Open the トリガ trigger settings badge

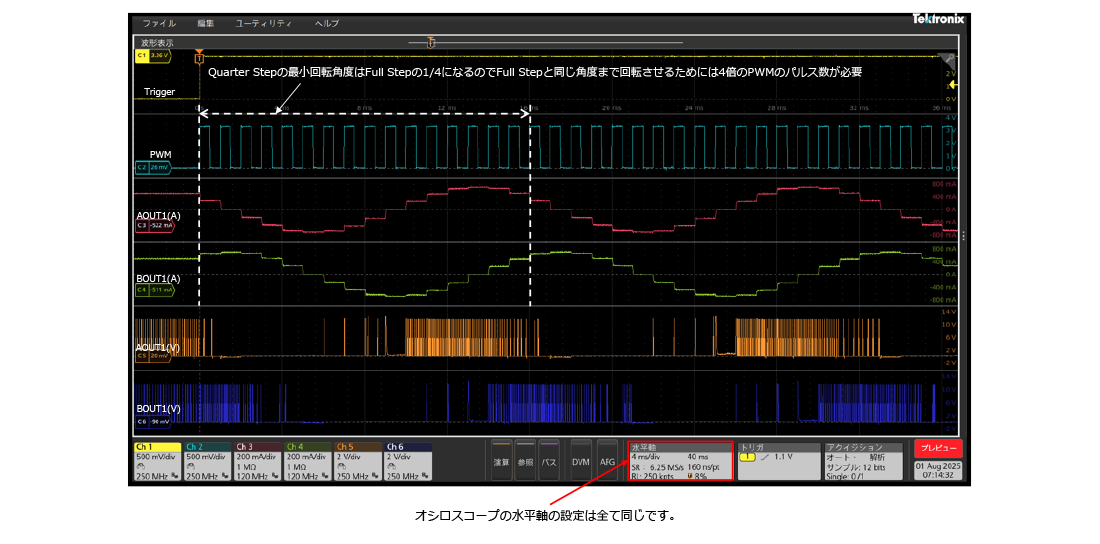[x=777, y=461]
